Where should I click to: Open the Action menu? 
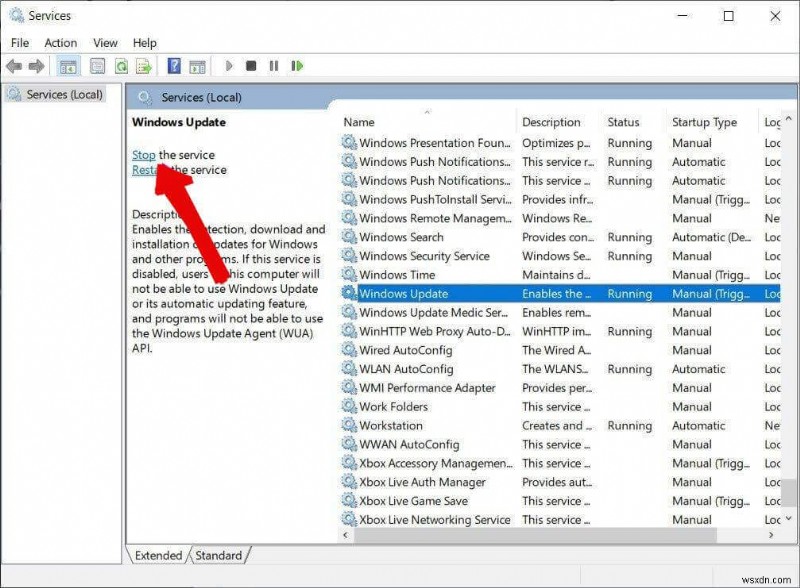(60, 42)
